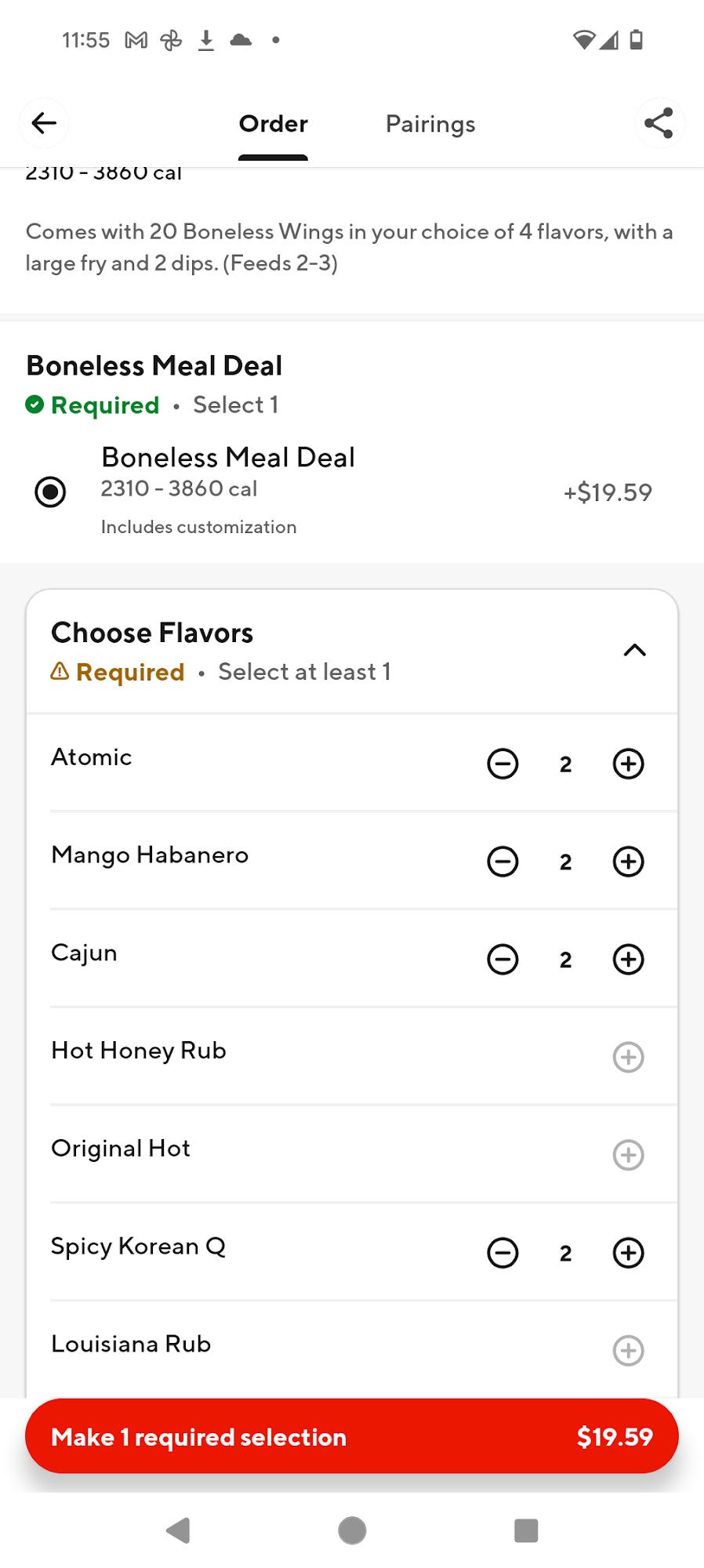Switch to the Pairings tab
Viewport: 704px width, 1568px height.
click(x=430, y=124)
